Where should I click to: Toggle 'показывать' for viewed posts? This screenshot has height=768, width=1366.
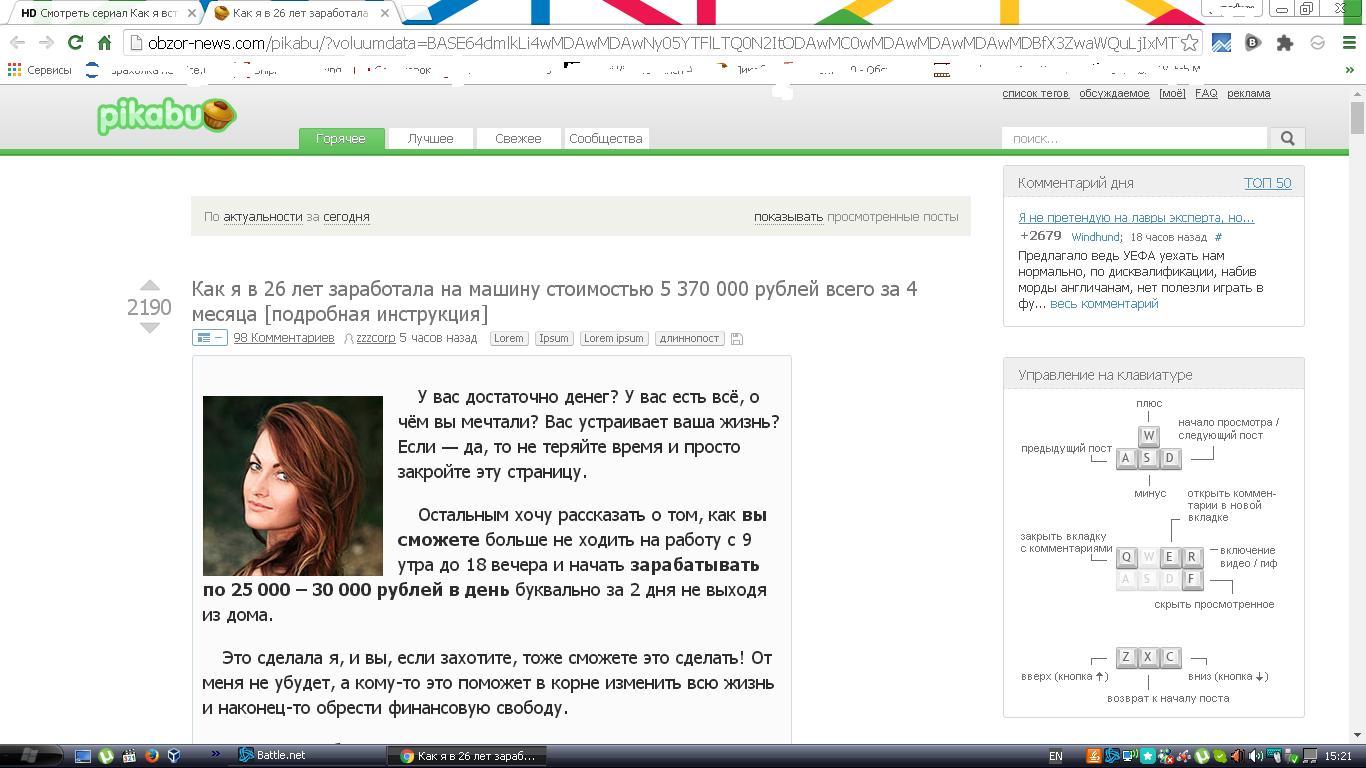[x=788, y=217]
